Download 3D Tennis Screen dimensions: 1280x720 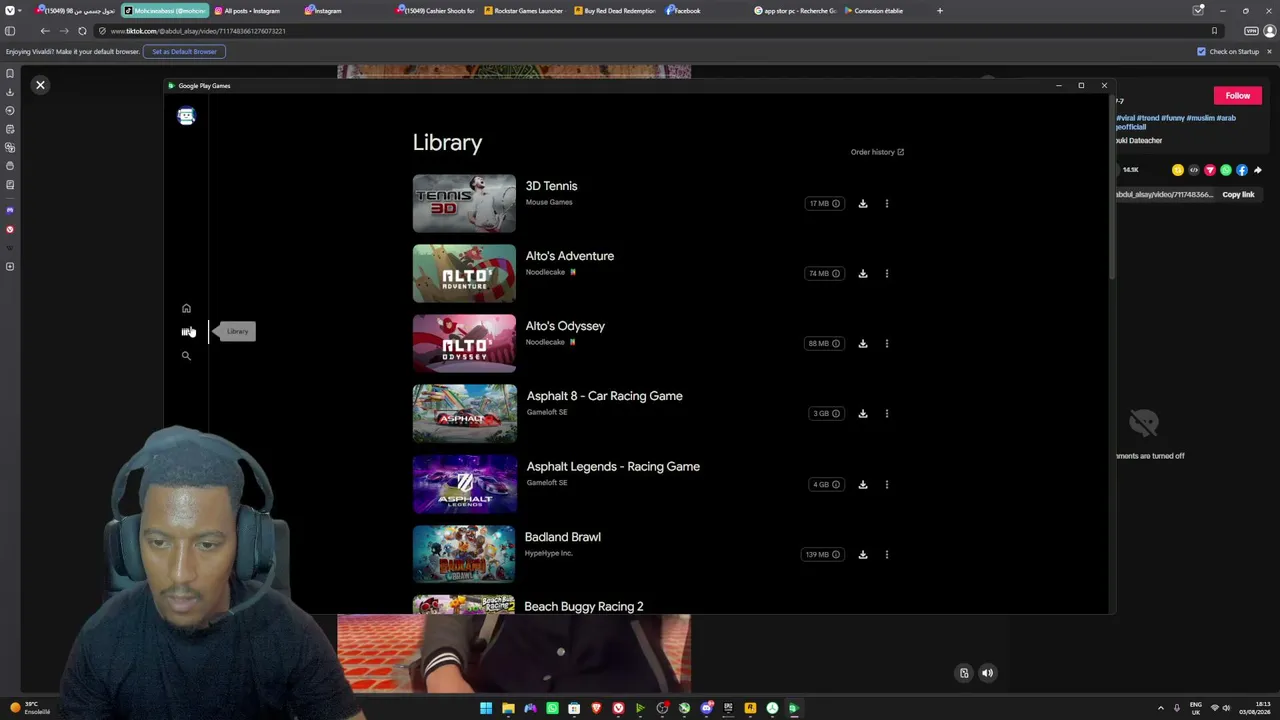(863, 204)
